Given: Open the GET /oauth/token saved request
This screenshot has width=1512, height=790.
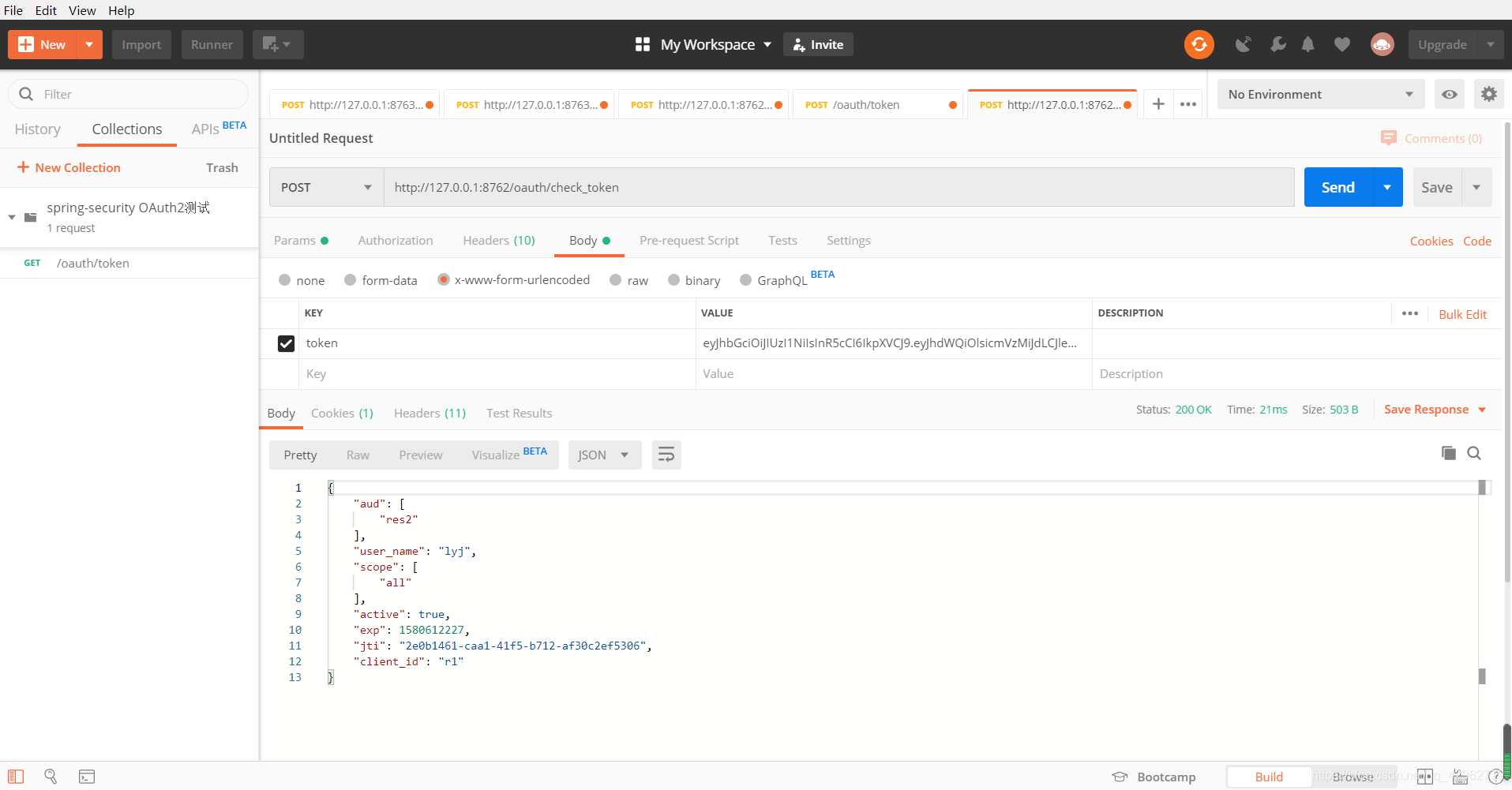Looking at the screenshot, I should [129, 263].
